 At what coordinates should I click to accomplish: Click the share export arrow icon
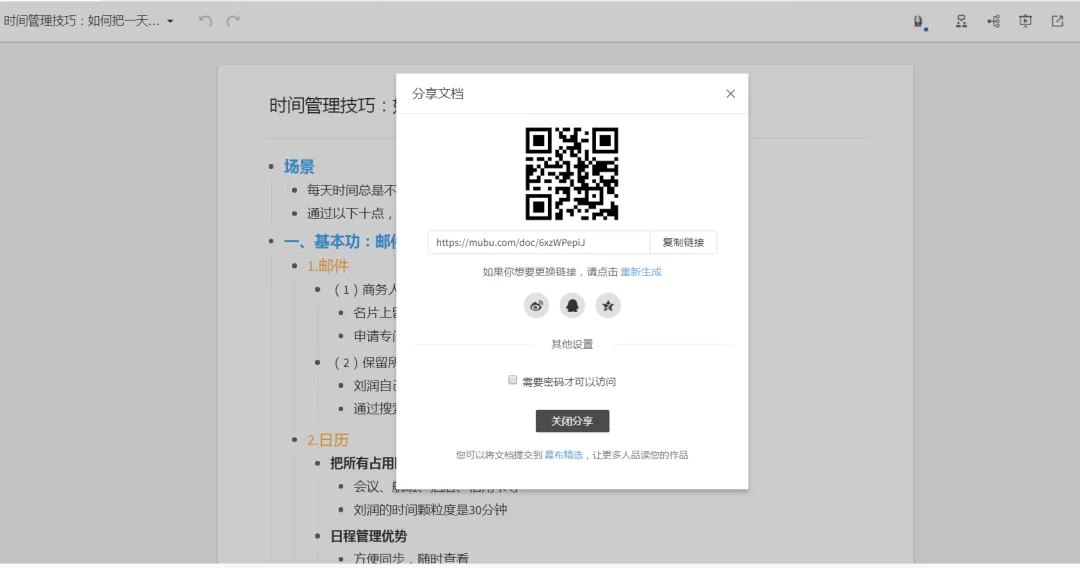pyautogui.click(x=1057, y=21)
